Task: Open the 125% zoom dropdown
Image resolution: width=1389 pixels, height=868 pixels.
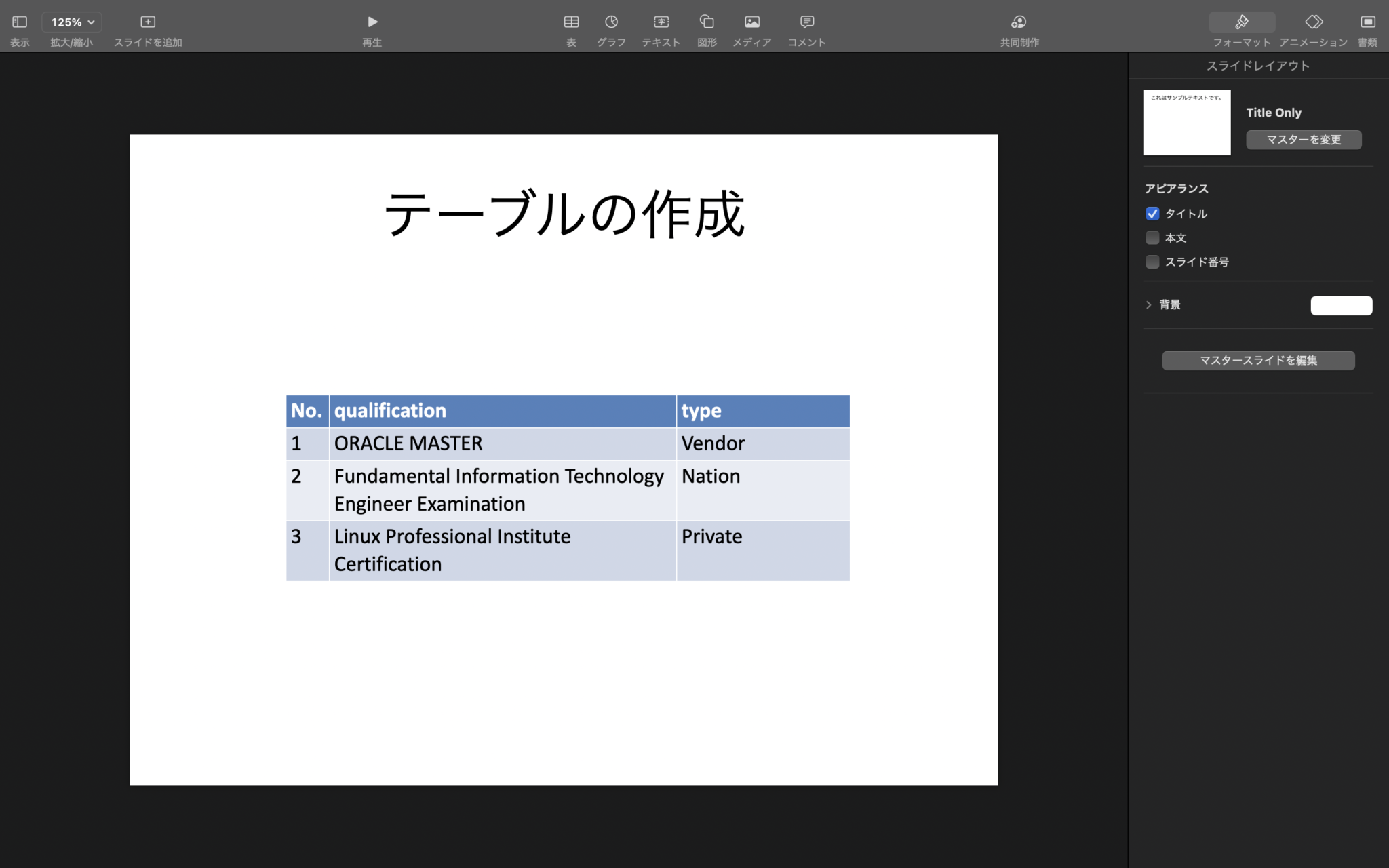Action: [72, 22]
